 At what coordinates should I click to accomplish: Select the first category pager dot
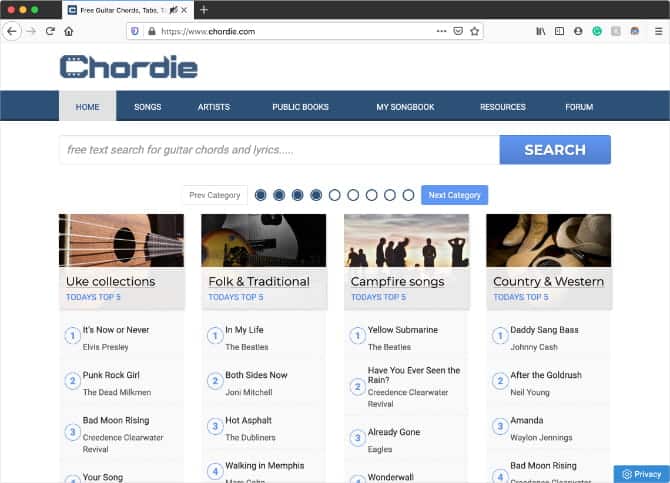tap(260, 195)
